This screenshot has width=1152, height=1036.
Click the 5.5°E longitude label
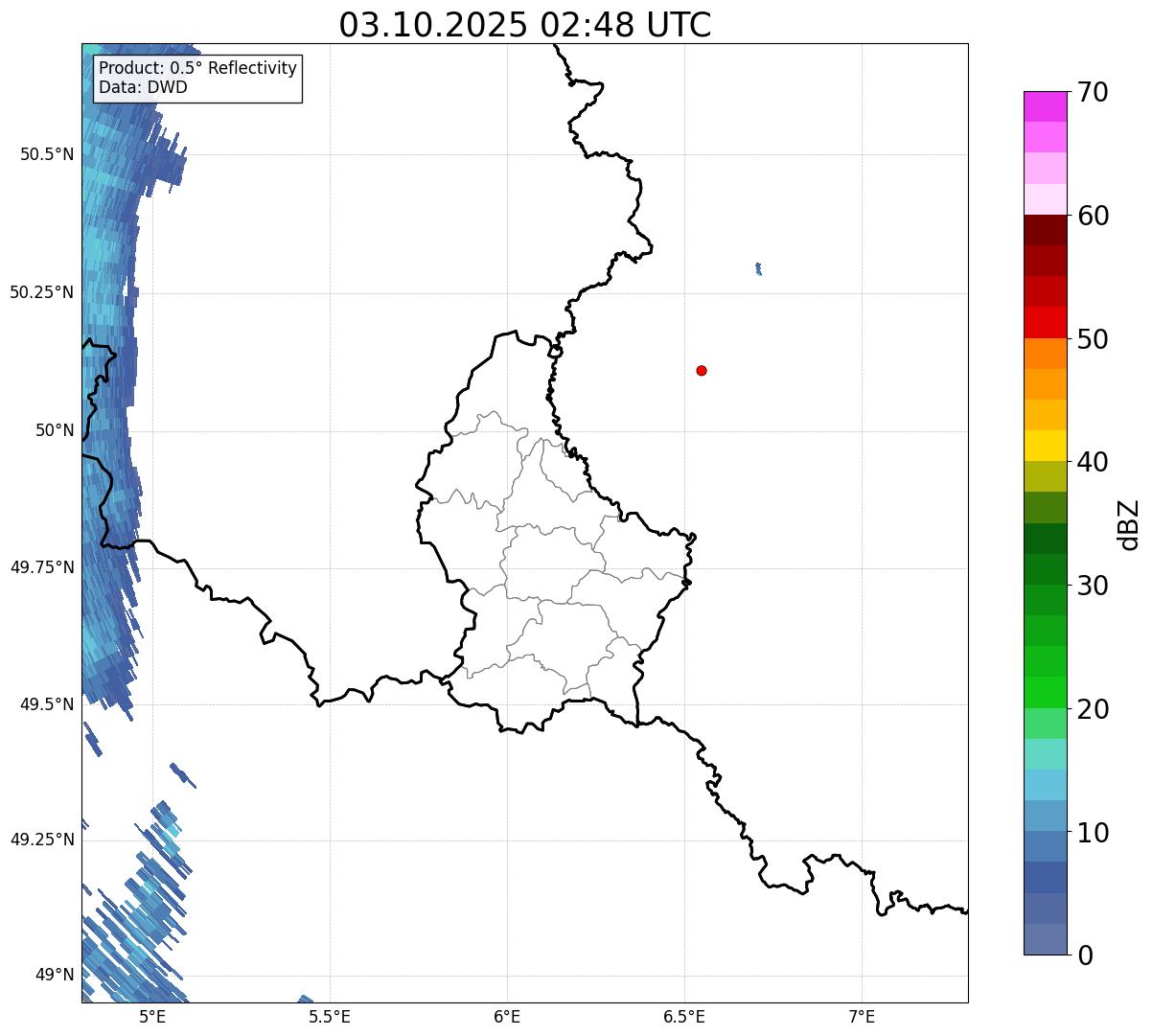pyautogui.click(x=330, y=1016)
